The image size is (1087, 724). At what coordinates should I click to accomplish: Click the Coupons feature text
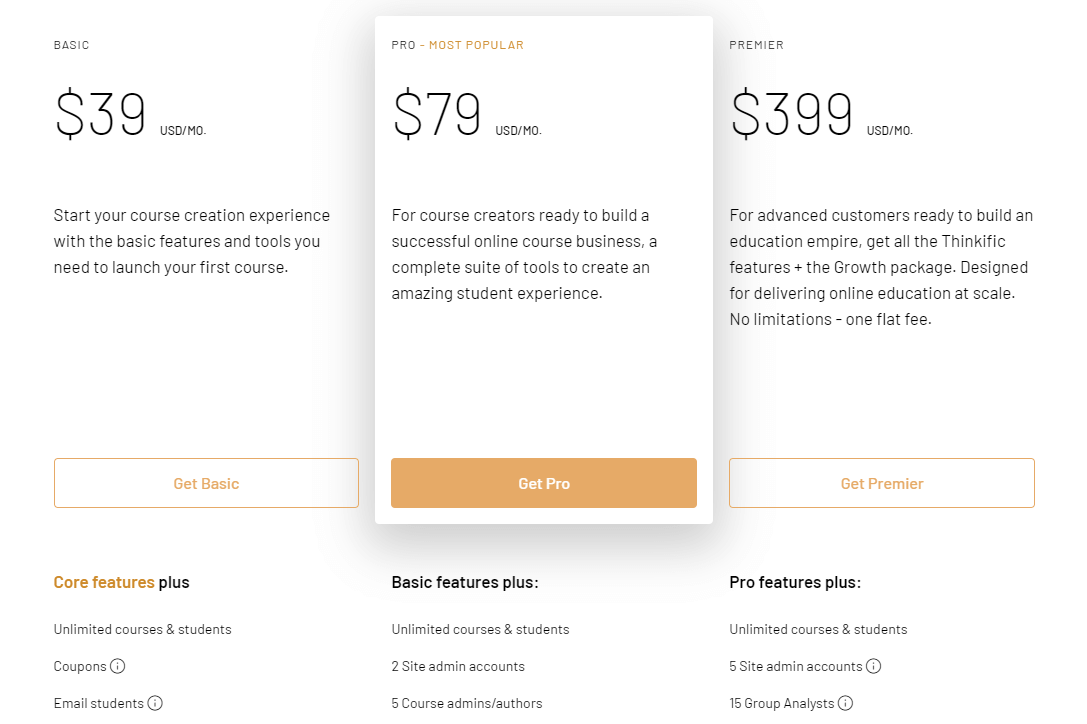click(80, 666)
